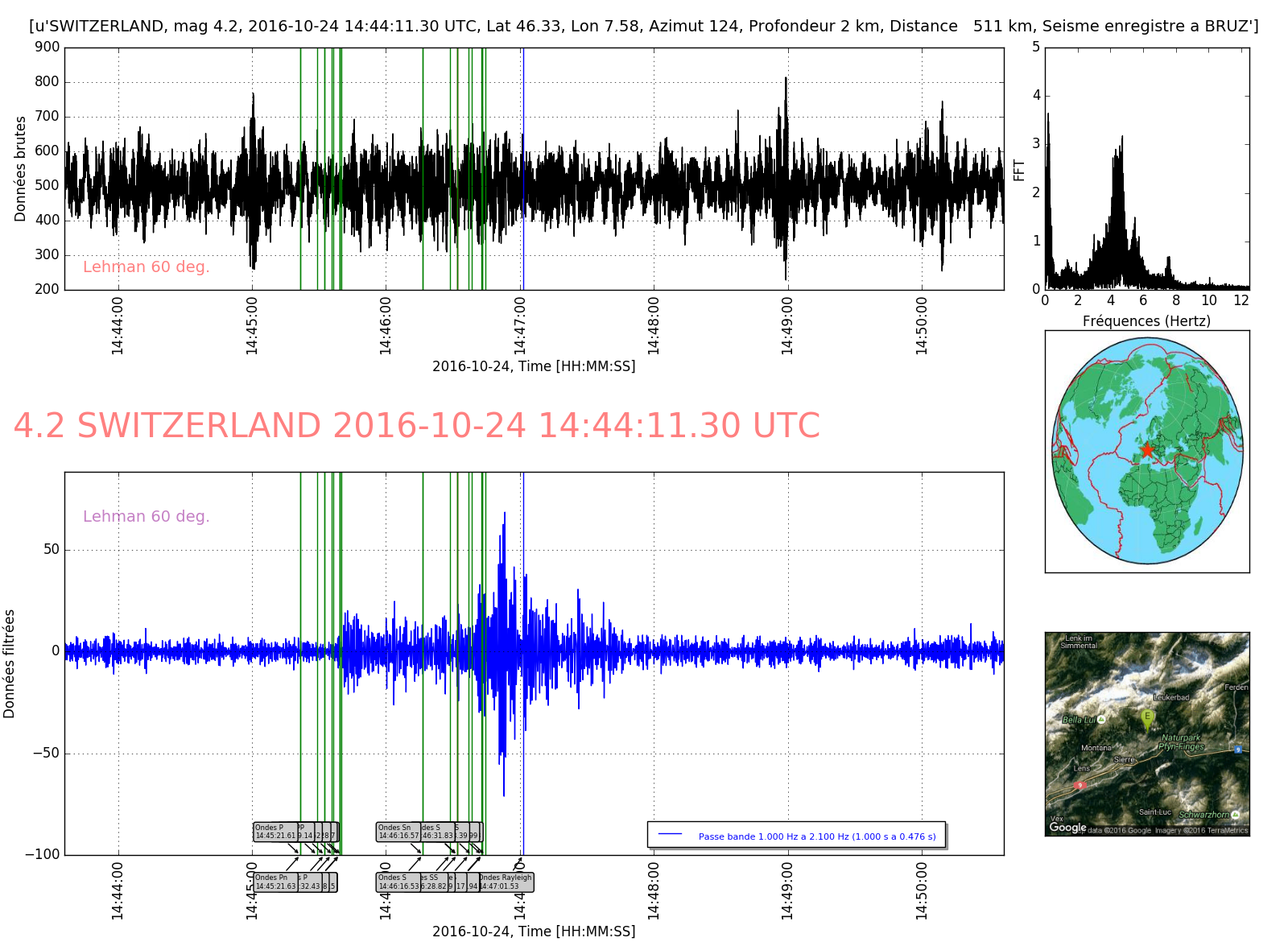Click the Ondes Pn annotation box
Screen dimensions: 1288x950
275,882
